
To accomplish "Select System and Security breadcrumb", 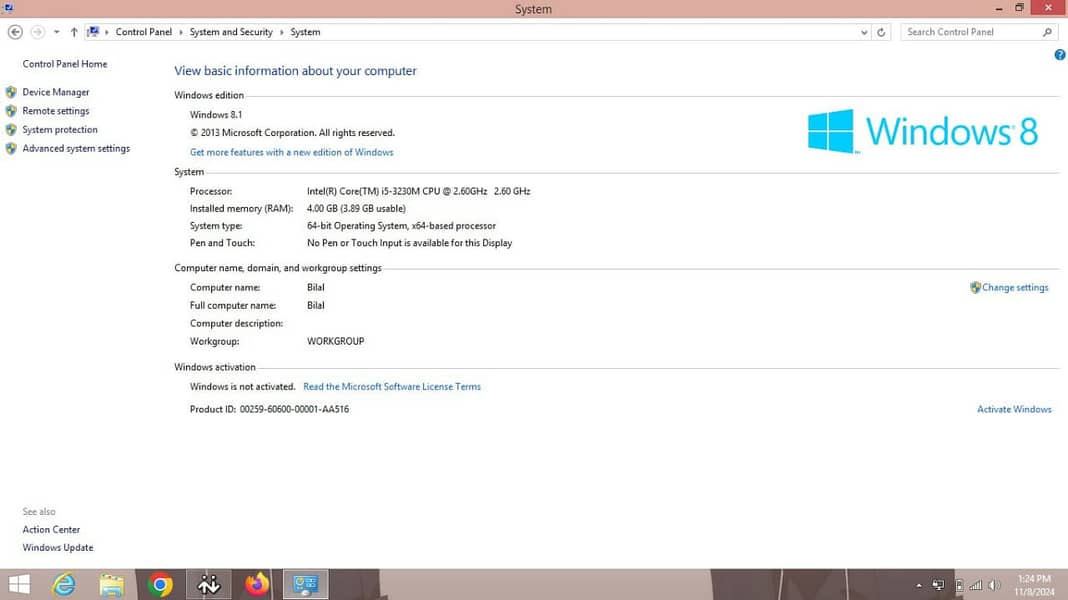I will click(231, 32).
